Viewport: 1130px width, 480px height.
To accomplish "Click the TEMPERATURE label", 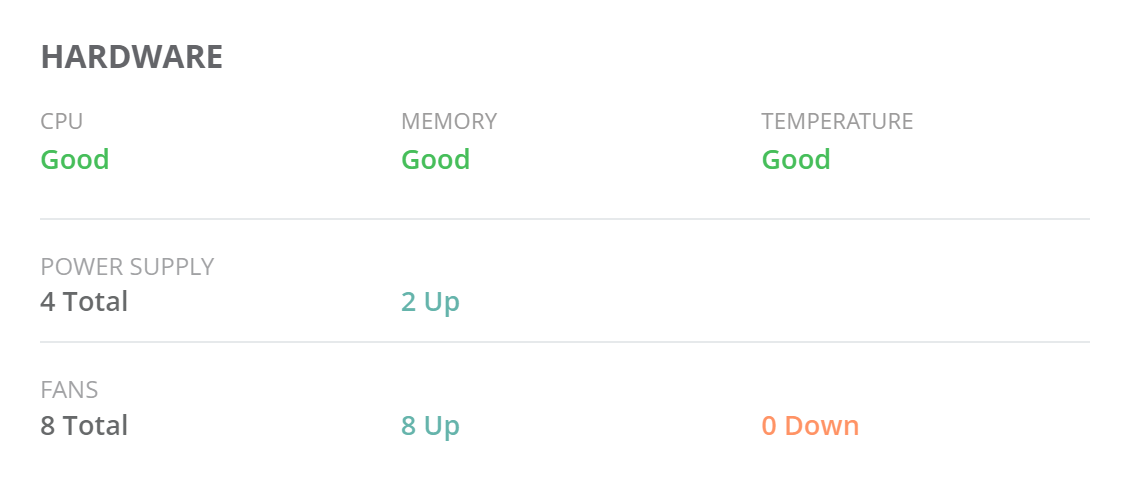I will (837, 122).
